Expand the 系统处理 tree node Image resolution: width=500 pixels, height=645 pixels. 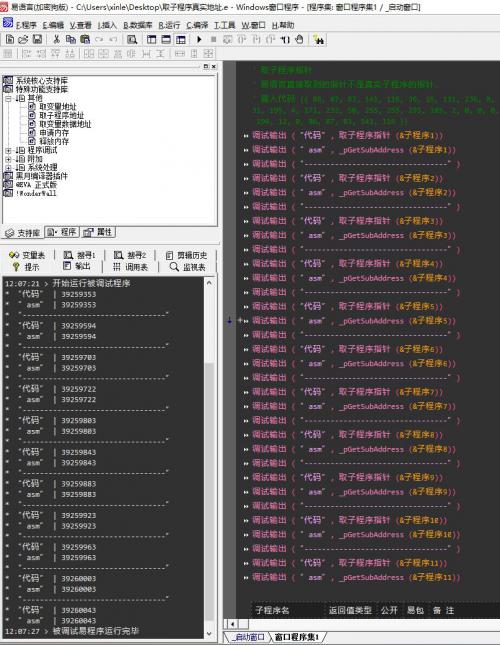tap(8, 167)
